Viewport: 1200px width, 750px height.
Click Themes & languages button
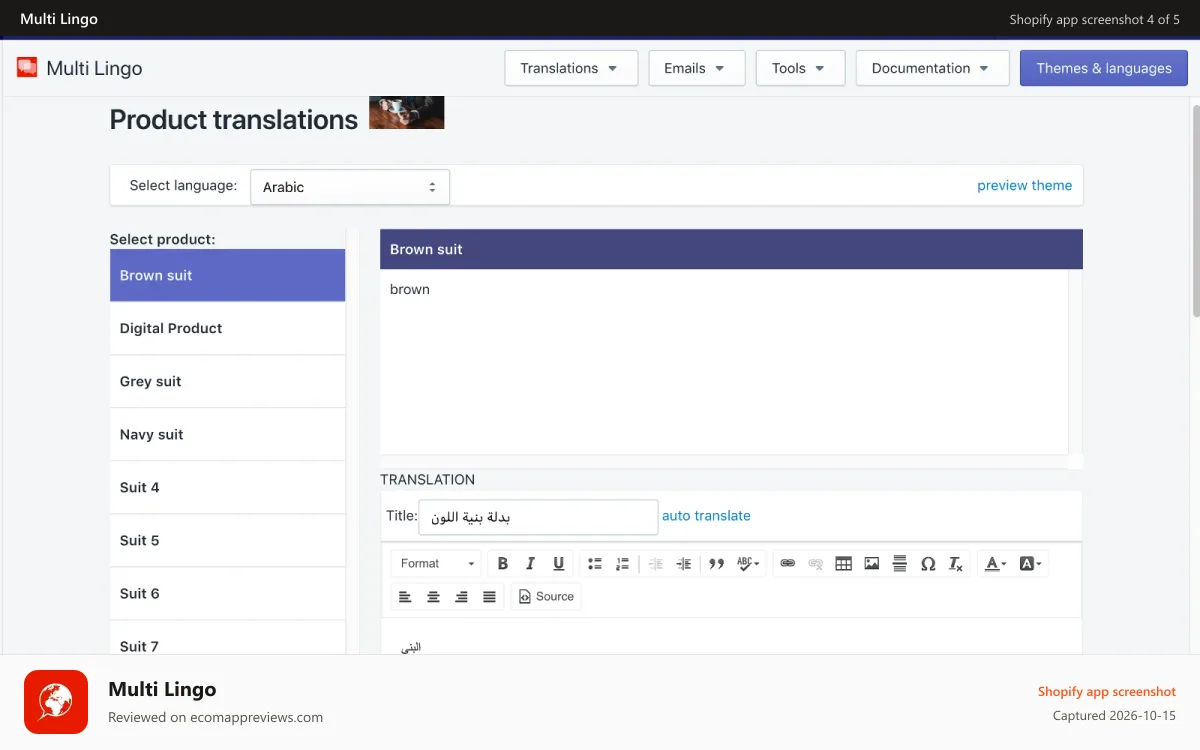[1104, 68]
